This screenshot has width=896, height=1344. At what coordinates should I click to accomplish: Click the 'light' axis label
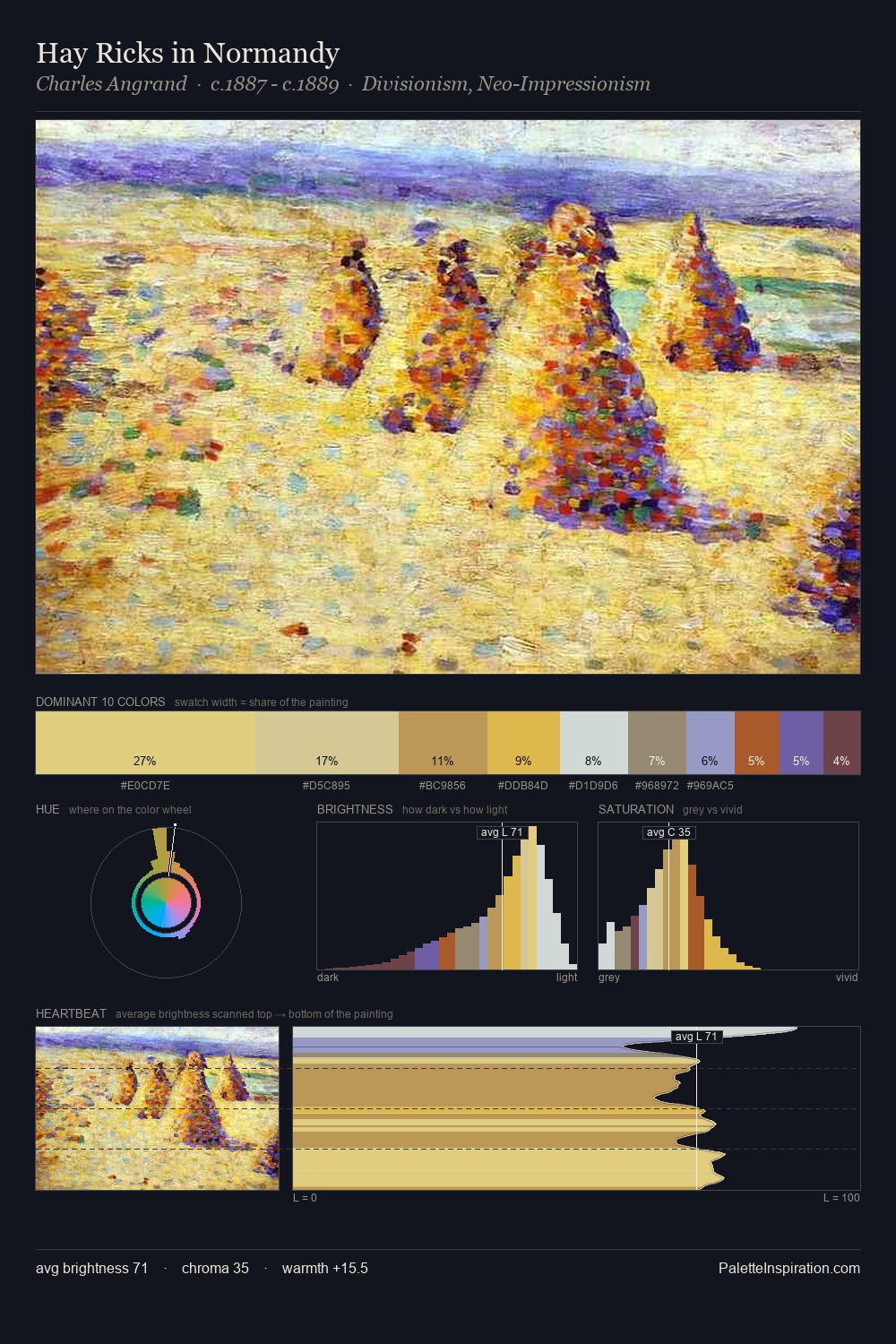coord(566,978)
